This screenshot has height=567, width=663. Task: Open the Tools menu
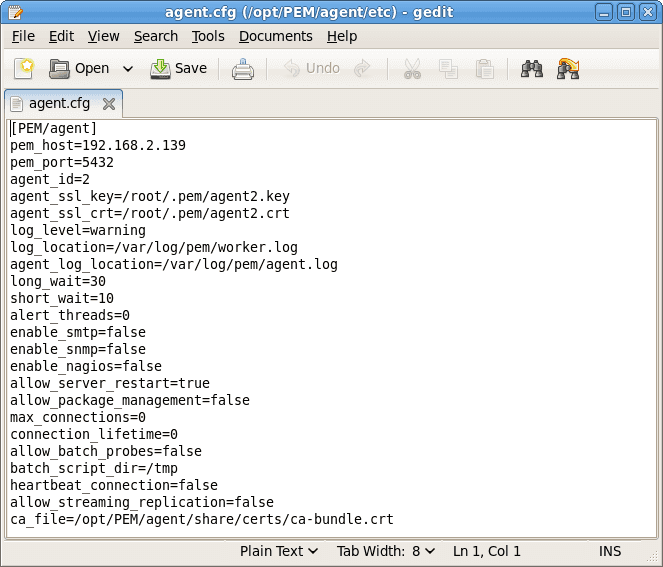tap(208, 36)
